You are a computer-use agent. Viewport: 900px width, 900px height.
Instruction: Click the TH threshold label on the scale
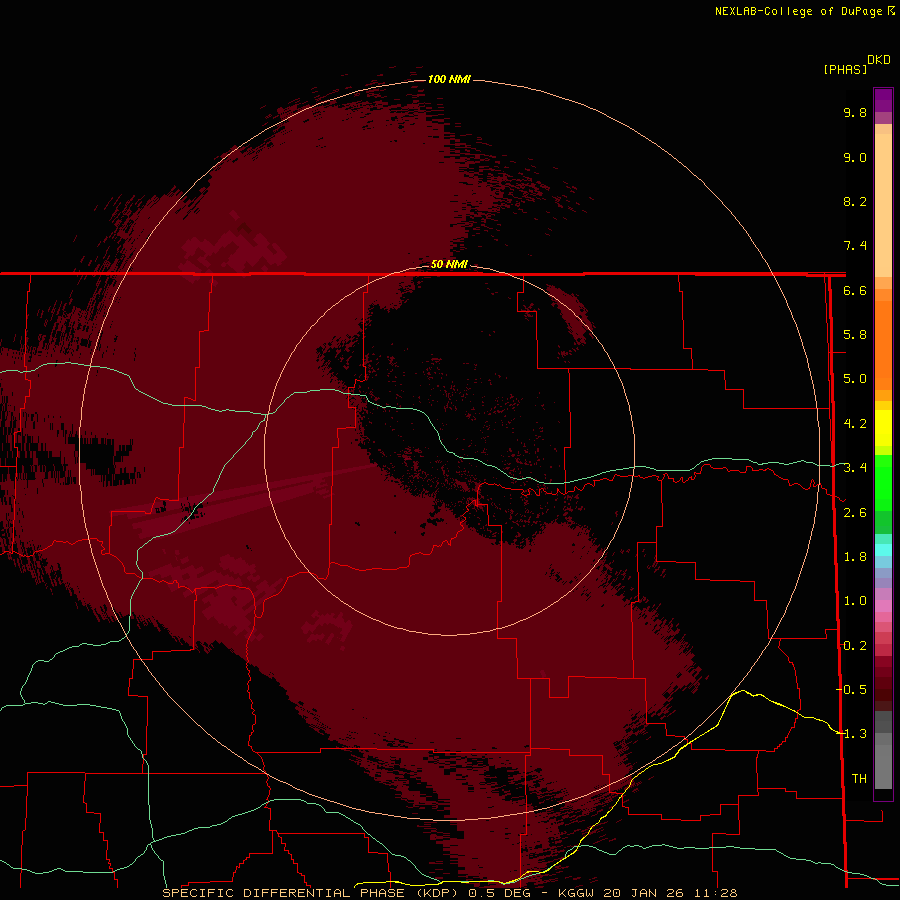coord(859,779)
